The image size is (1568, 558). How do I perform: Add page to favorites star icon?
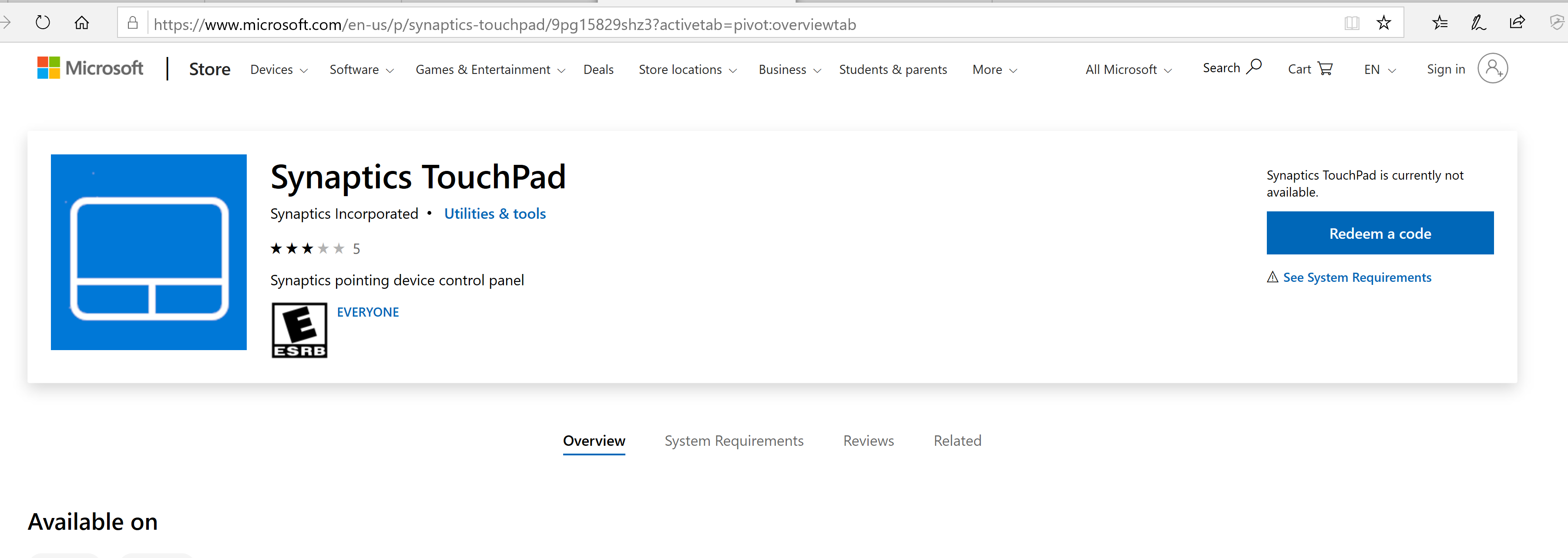[x=1384, y=23]
